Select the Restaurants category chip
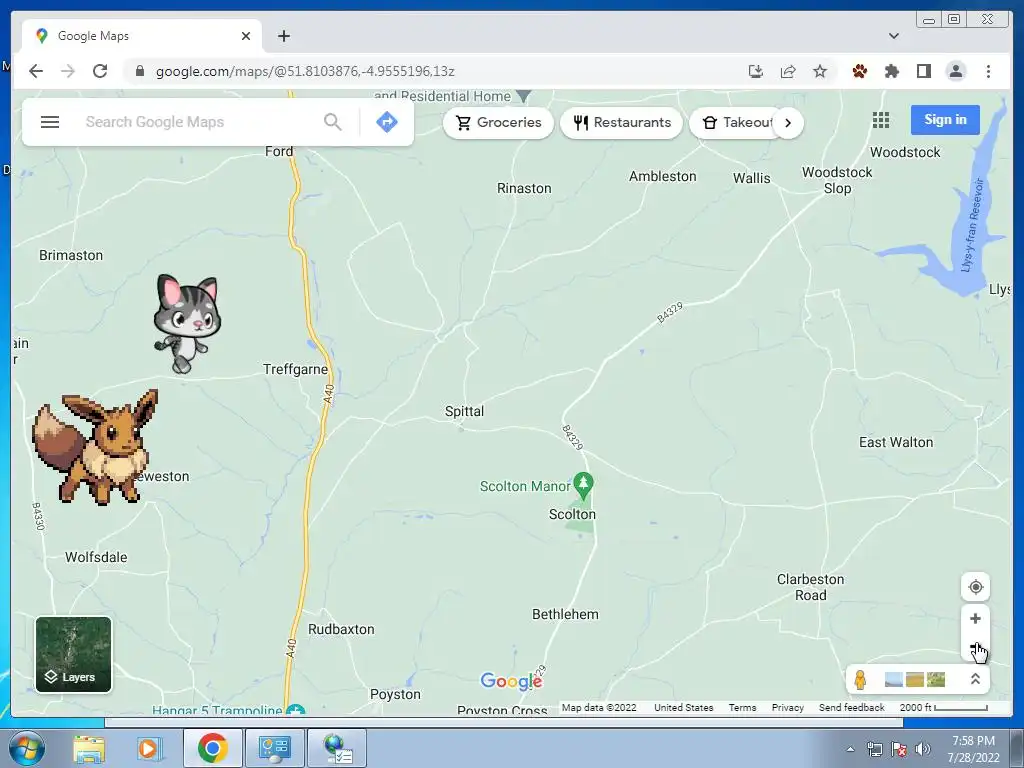This screenshot has width=1024, height=768. (621, 123)
